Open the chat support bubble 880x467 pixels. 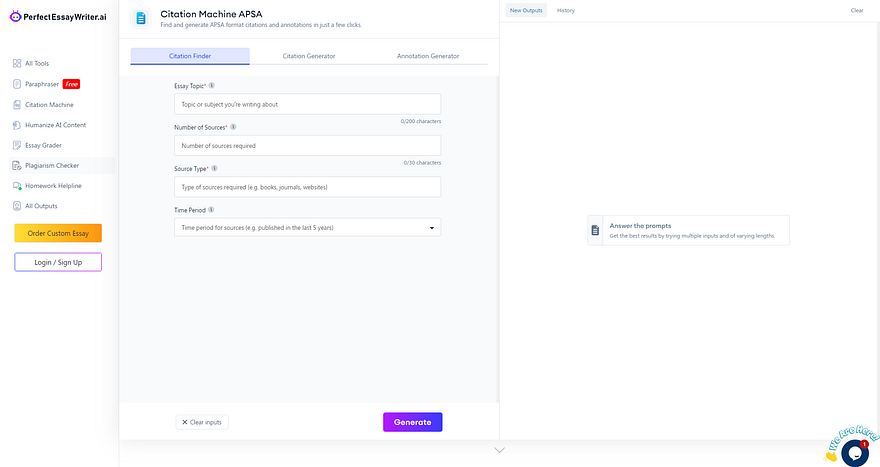point(855,451)
